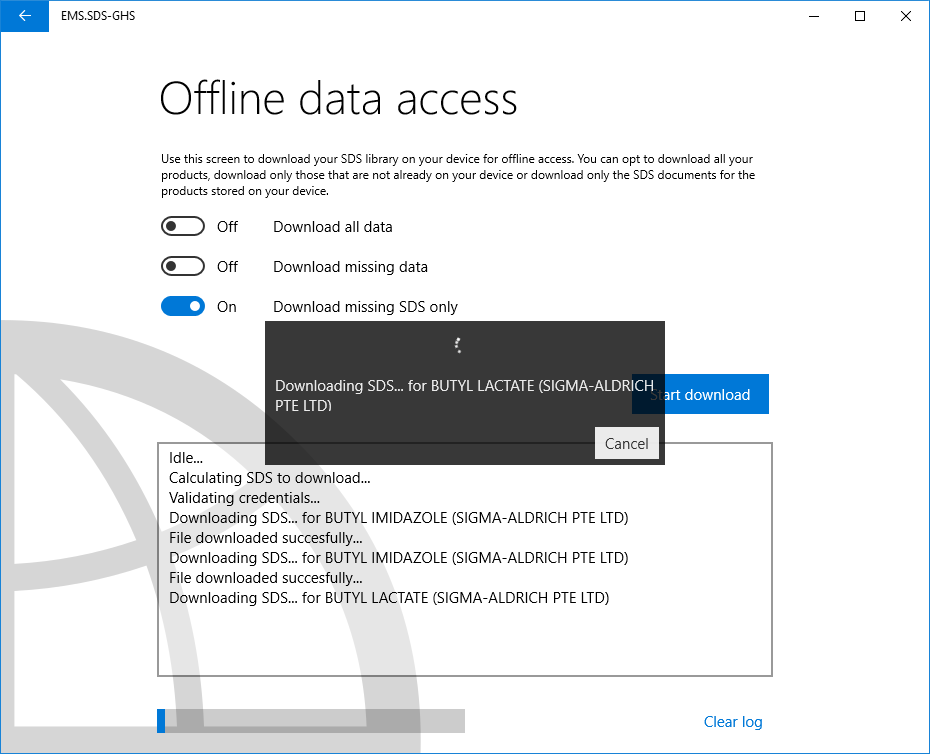The image size is (930, 754).
Task: Maximize the EMS.SDS-GHS window
Action: (860, 16)
